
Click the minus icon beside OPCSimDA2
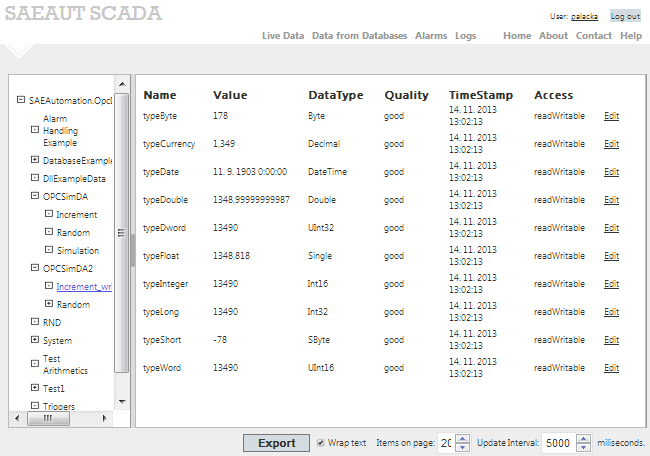point(35,268)
